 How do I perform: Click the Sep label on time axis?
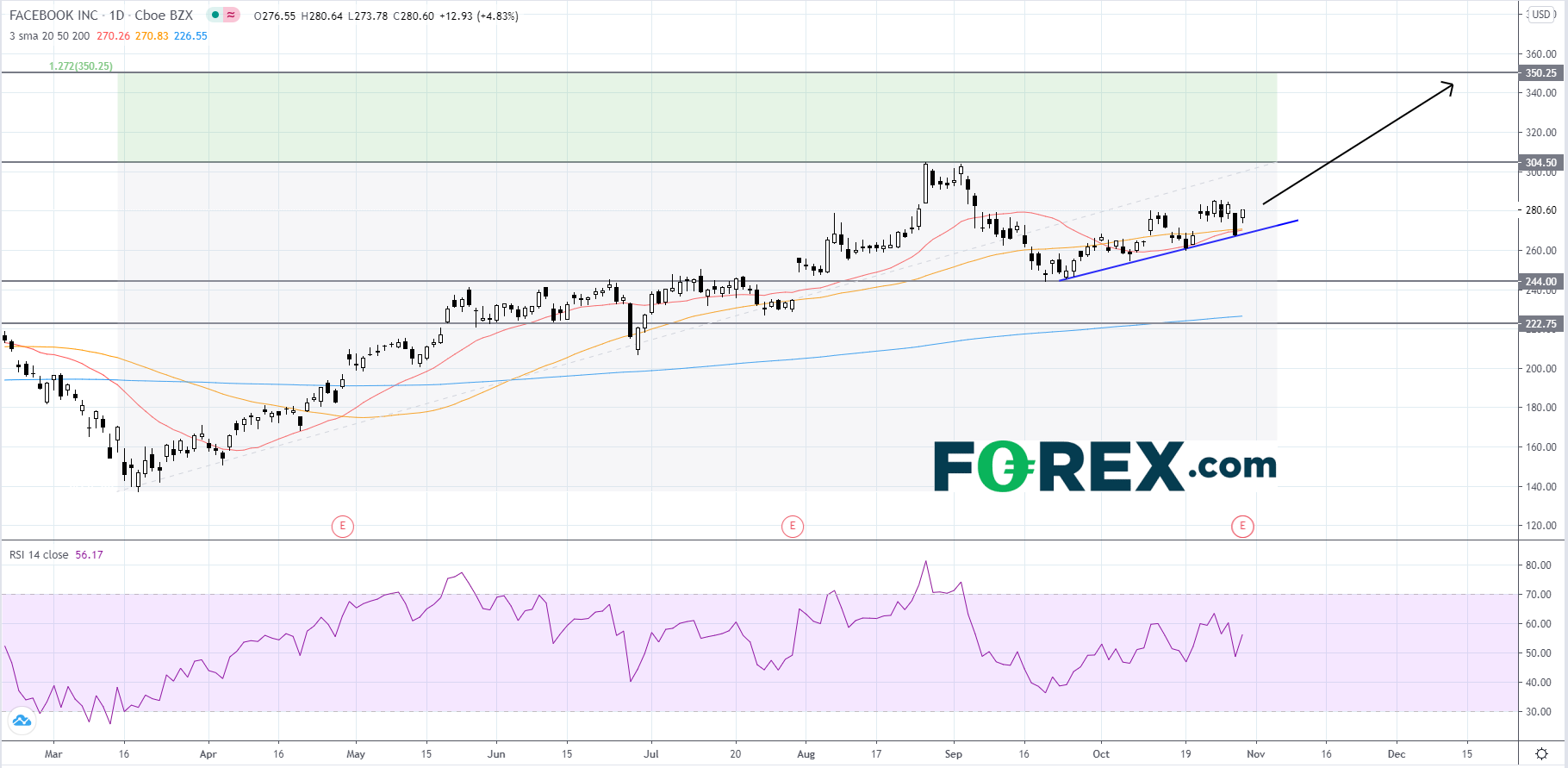point(953,754)
